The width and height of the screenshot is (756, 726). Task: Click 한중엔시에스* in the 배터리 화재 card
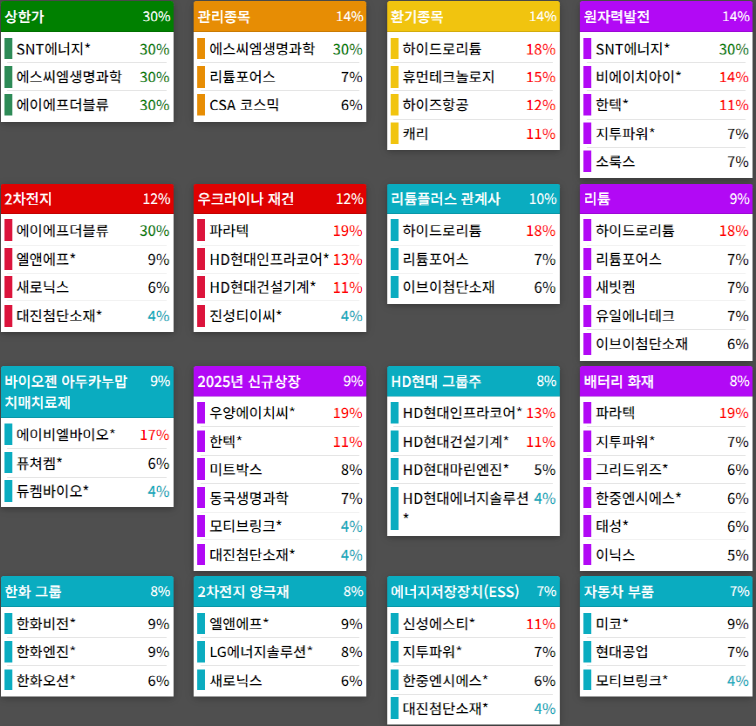[666, 498]
